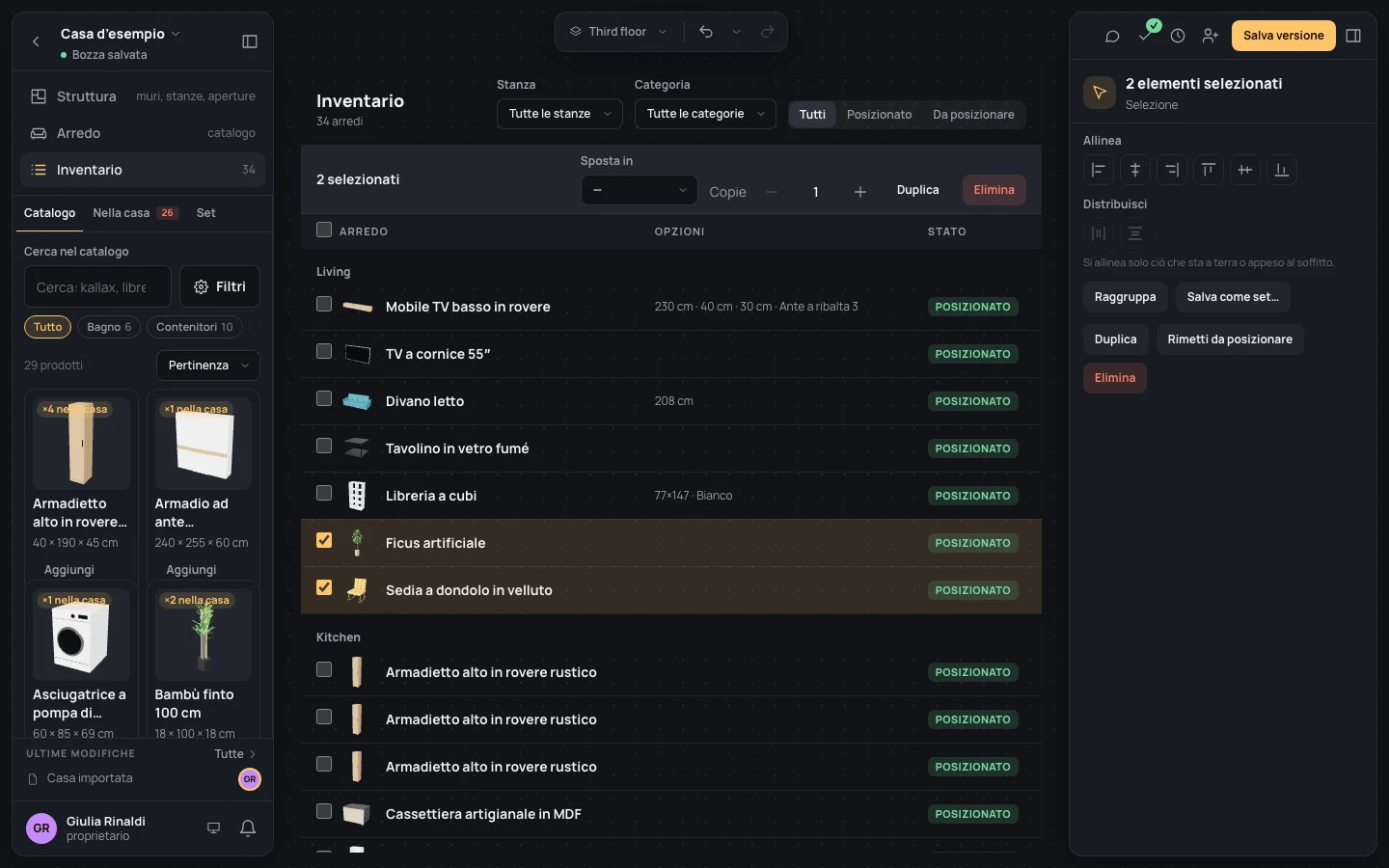Align selected items to the right edge
This screenshot has height=868, width=1389.
(x=1172, y=170)
